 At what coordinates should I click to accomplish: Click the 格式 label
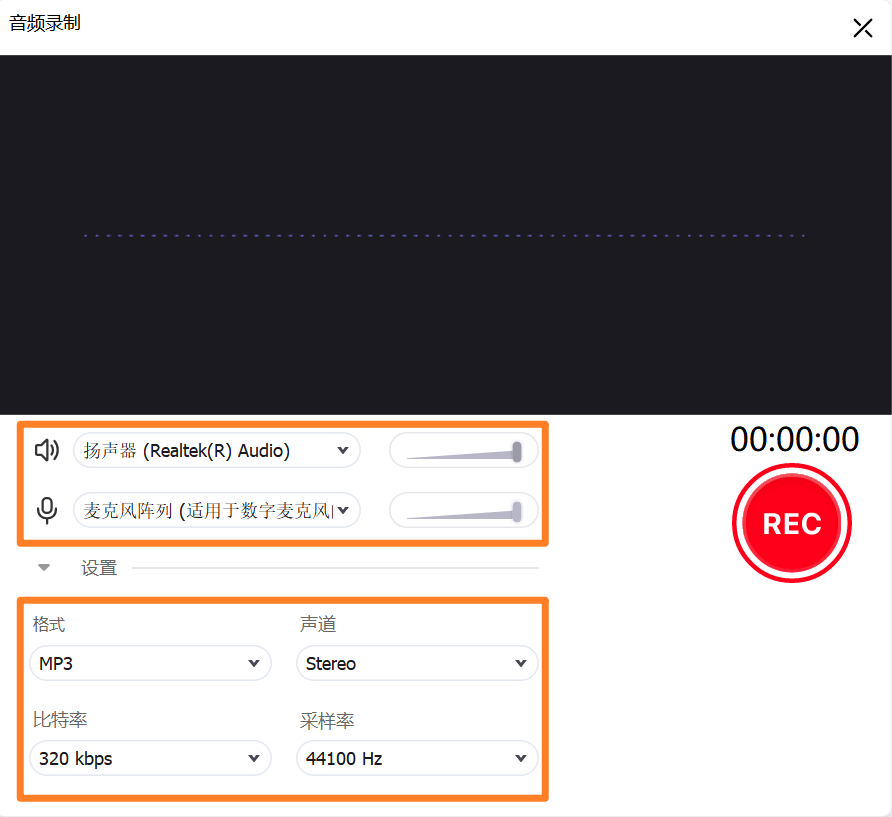pyautogui.click(x=49, y=624)
